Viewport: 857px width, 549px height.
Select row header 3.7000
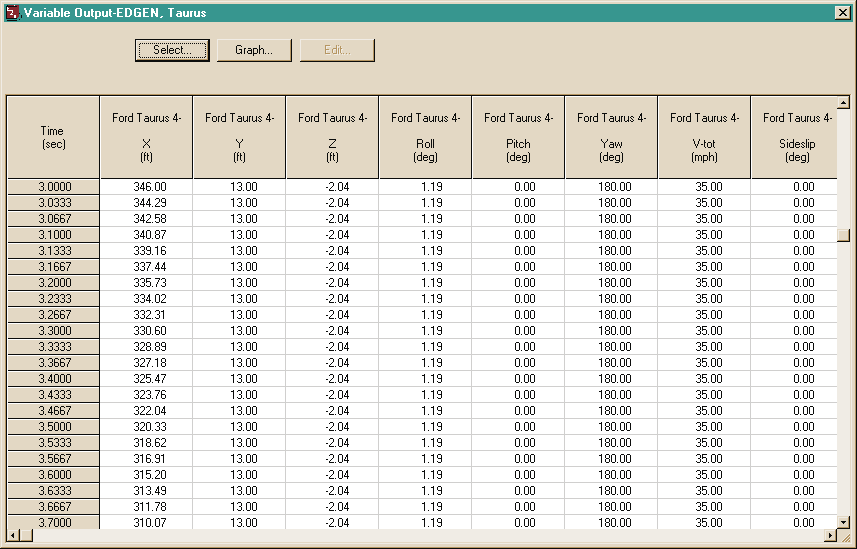coord(53,522)
